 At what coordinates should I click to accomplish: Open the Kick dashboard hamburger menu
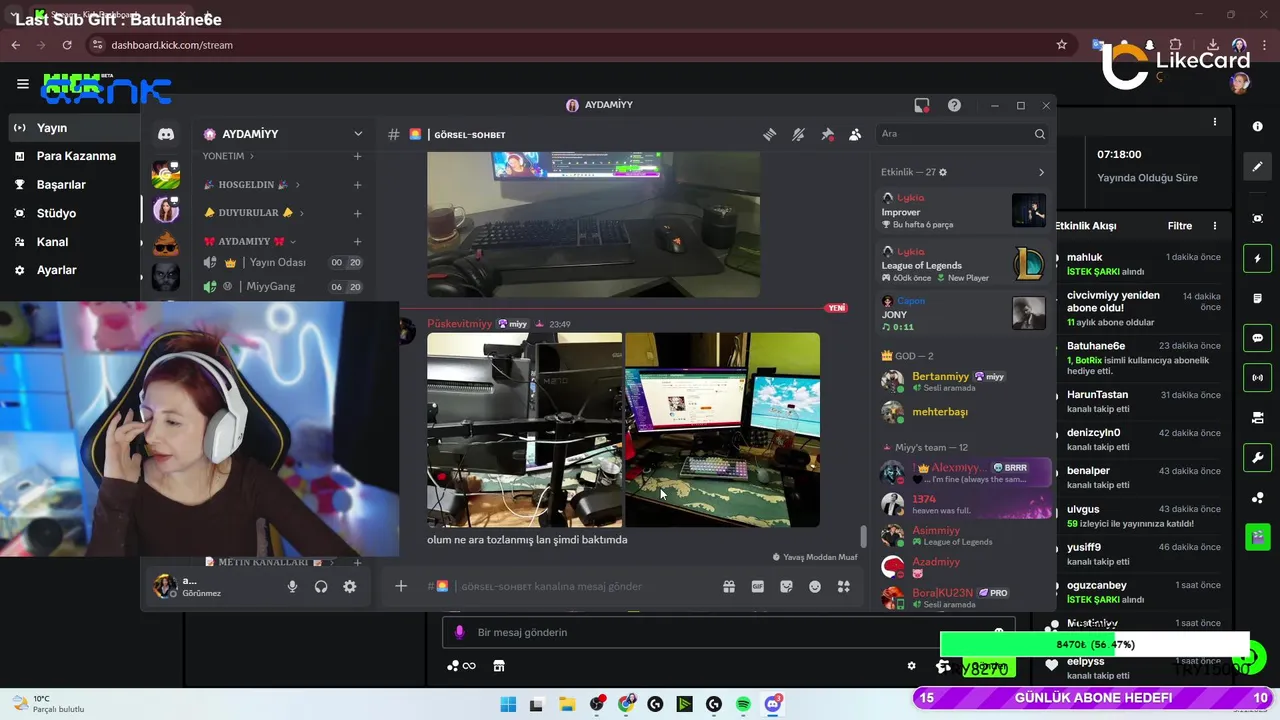22,84
